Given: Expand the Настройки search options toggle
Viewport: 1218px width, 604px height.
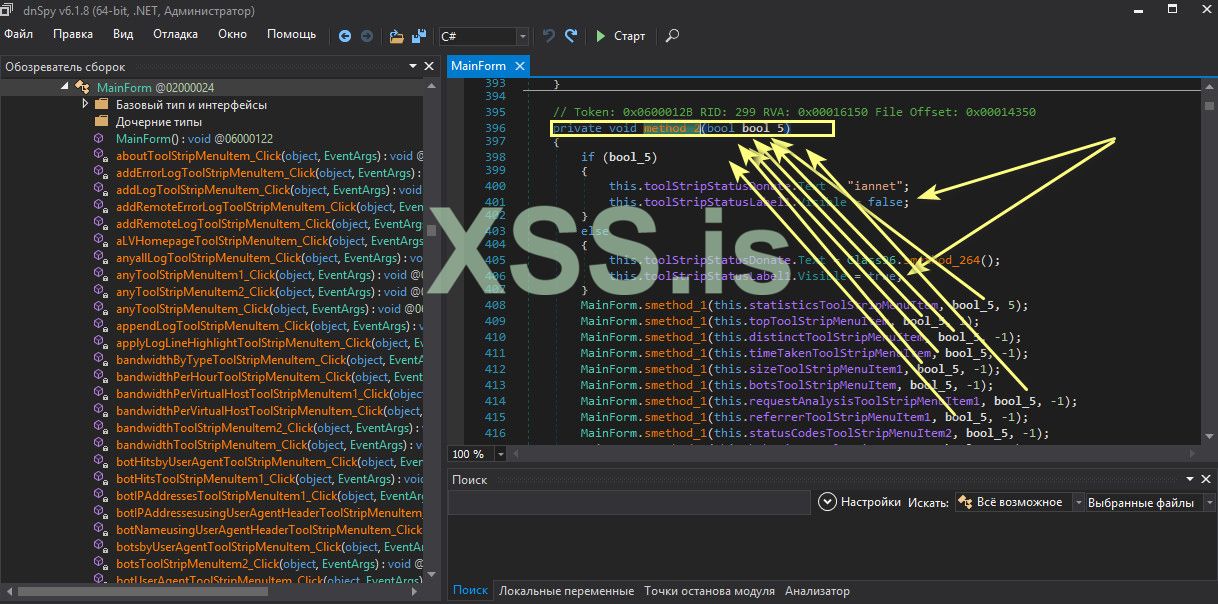Looking at the screenshot, I should (x=827, y=502).
